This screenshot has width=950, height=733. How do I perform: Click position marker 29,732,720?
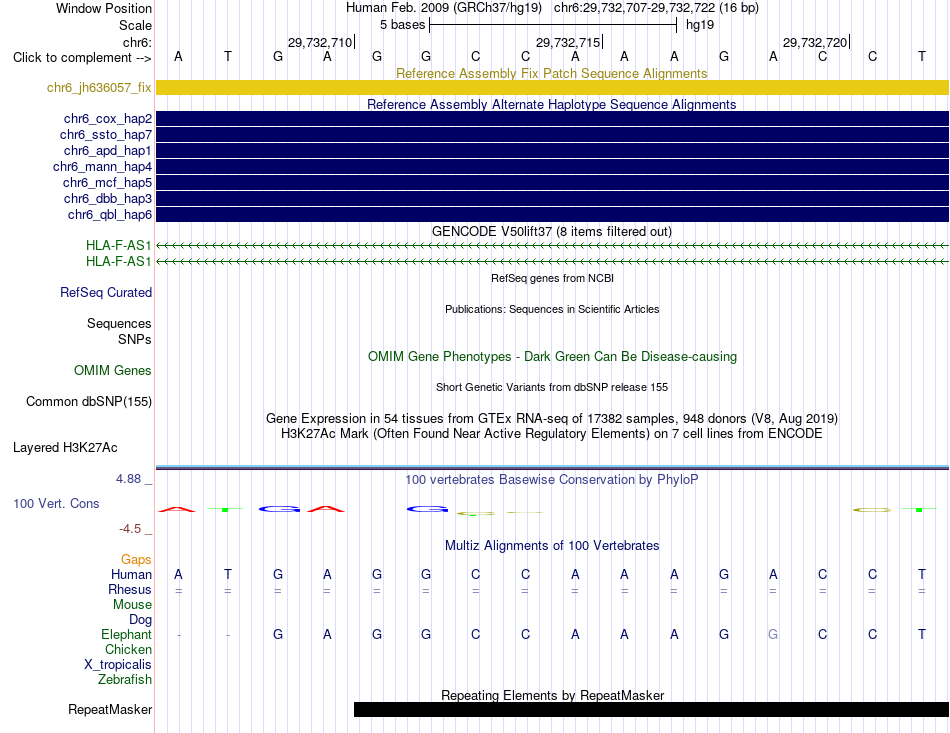815,42
